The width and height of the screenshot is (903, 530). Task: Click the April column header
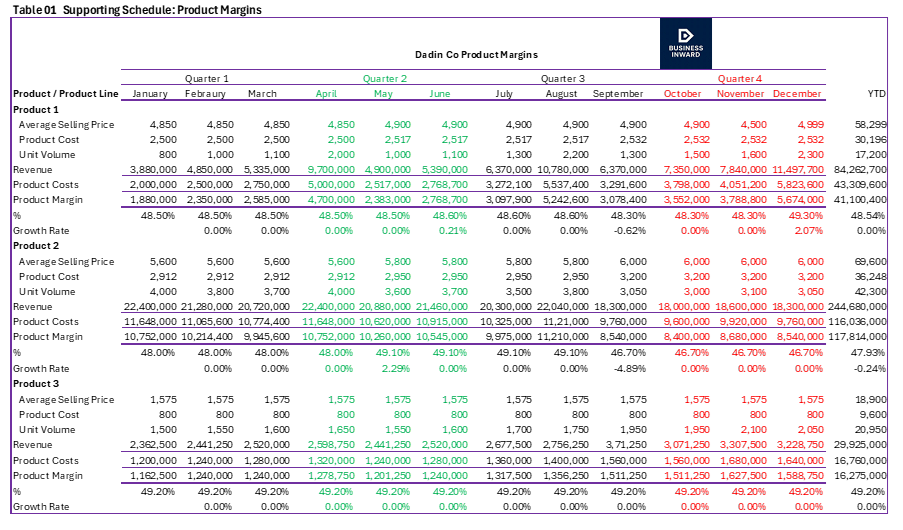(327, 94)
